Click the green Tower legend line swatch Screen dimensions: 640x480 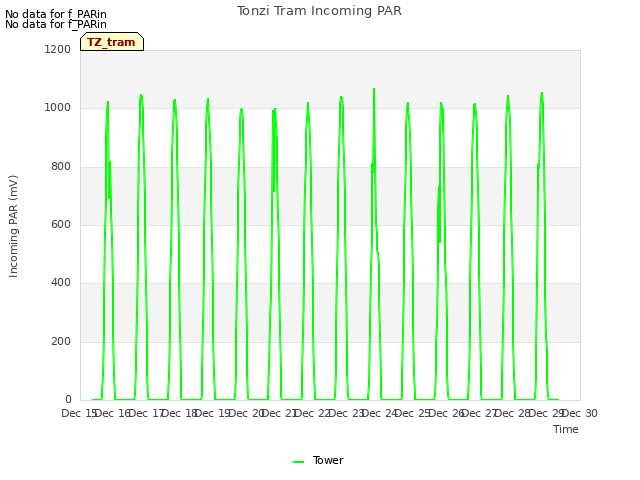[x=298, y=462]
